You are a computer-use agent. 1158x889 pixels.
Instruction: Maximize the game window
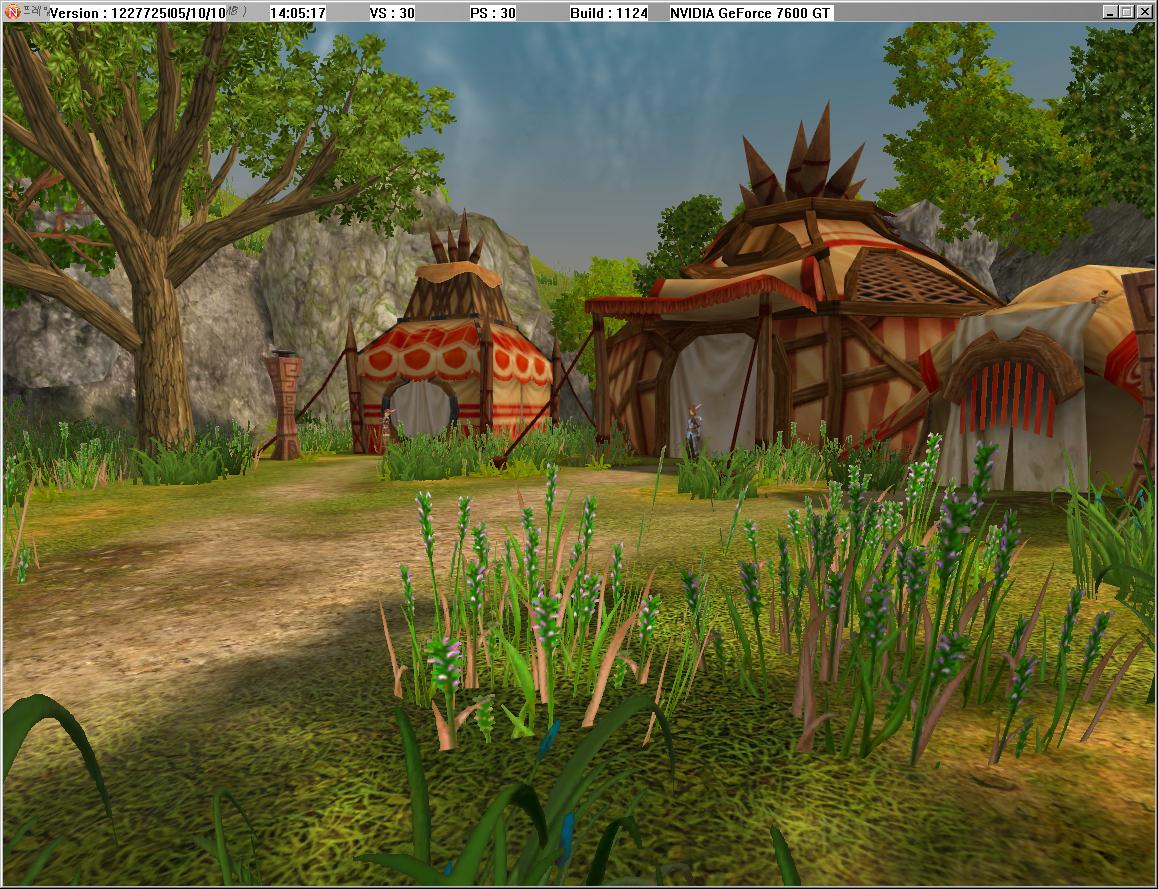tap(1127, 12)
